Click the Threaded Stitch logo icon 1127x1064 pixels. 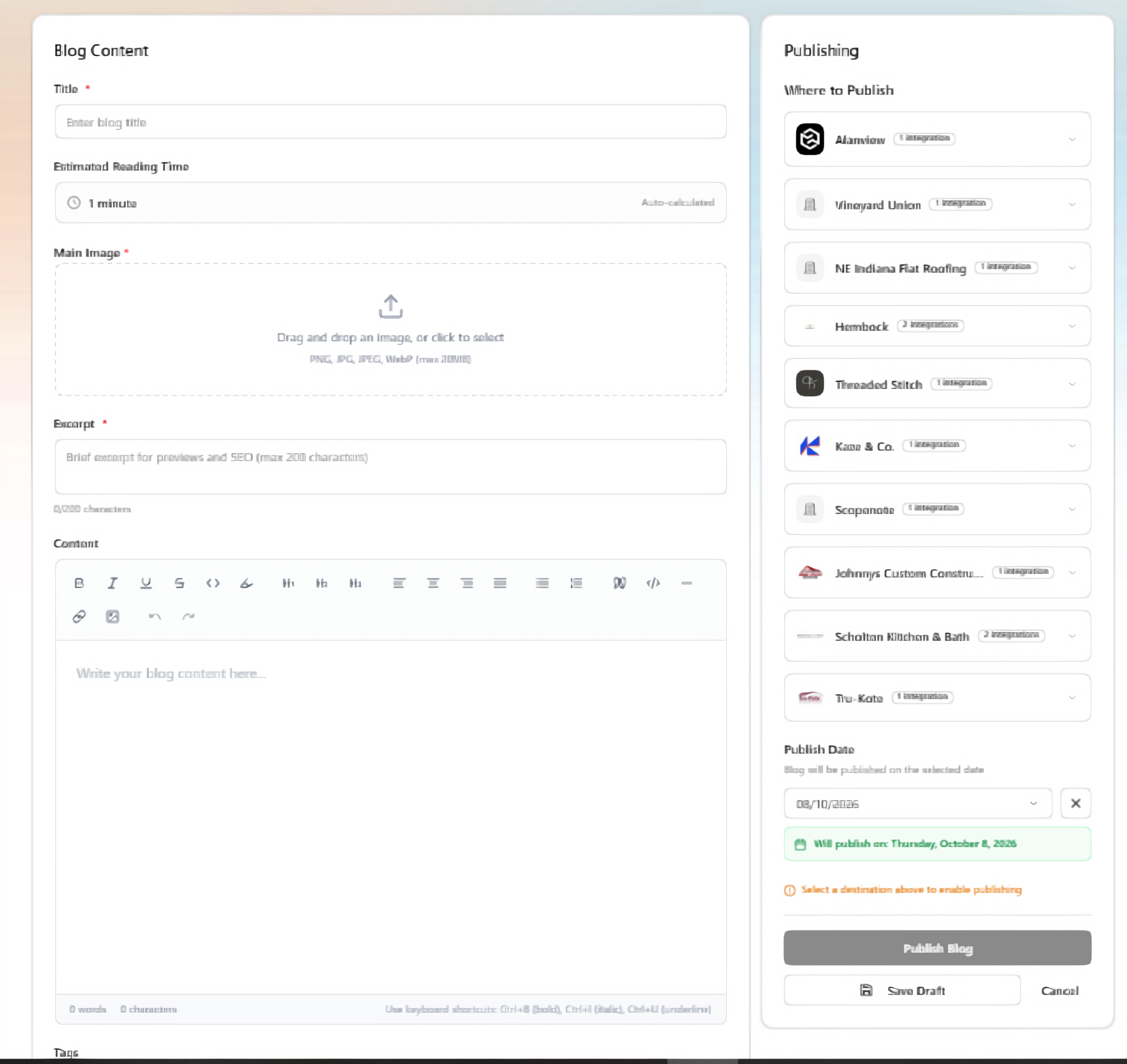[810, 384]
